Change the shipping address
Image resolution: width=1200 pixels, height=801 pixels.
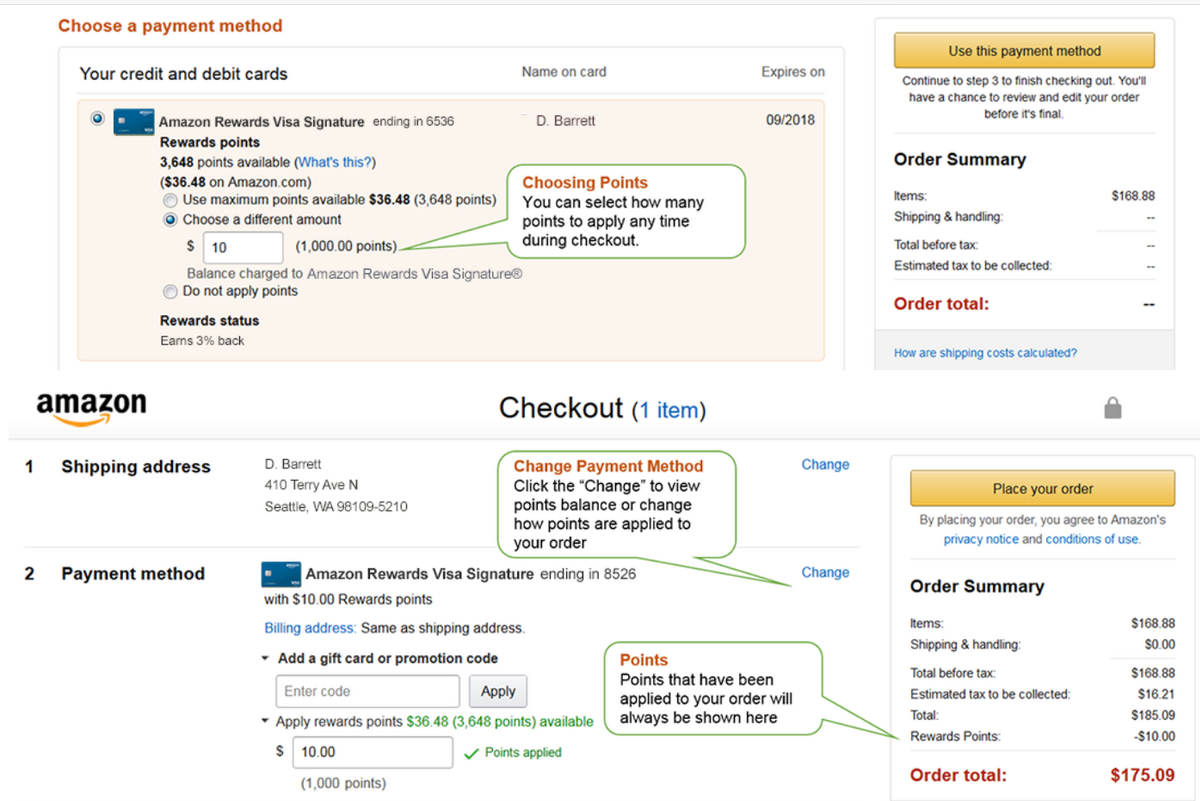[825, 465]
